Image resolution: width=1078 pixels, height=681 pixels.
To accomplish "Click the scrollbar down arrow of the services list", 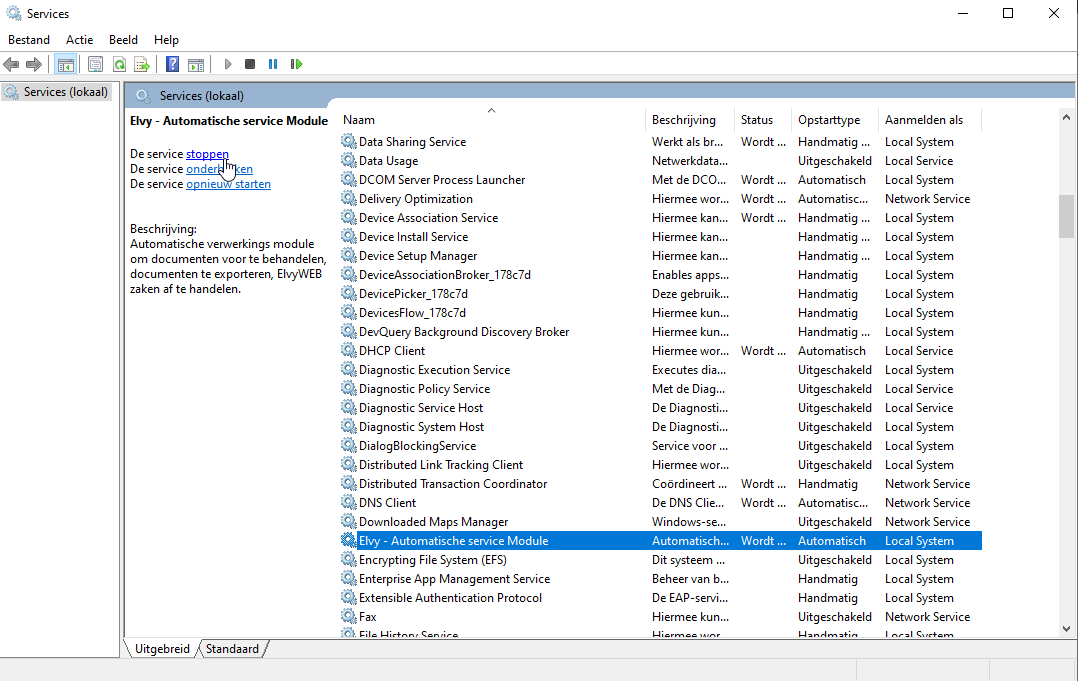I will tap(1066, 628).
